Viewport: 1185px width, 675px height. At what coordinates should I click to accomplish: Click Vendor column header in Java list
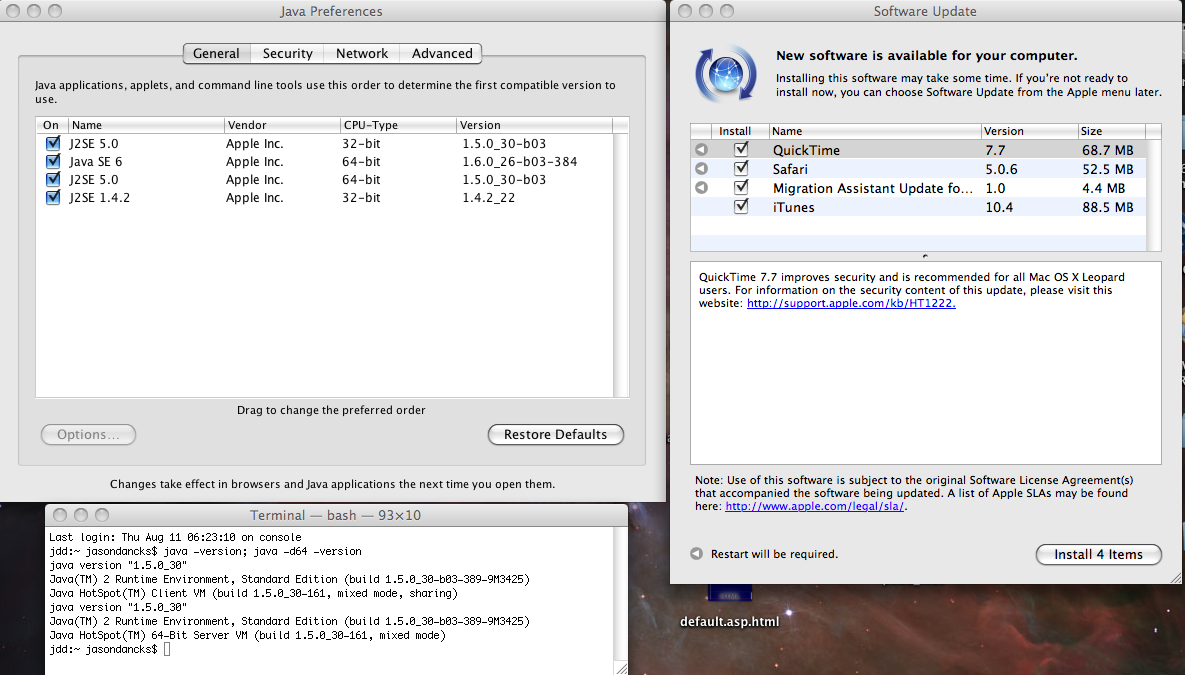[x=282, y=125]
